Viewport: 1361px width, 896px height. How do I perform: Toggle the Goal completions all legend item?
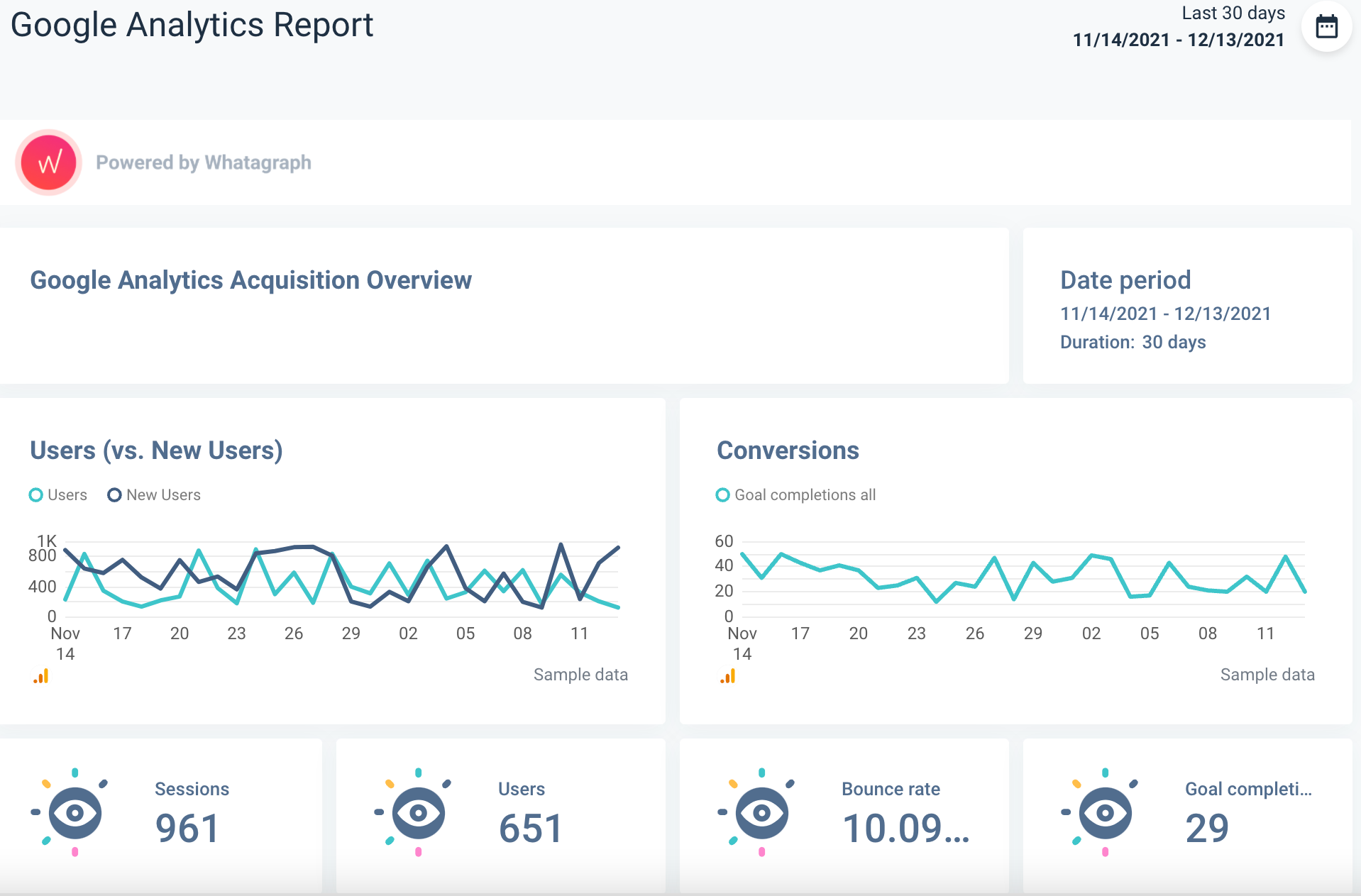coord(796,494)
